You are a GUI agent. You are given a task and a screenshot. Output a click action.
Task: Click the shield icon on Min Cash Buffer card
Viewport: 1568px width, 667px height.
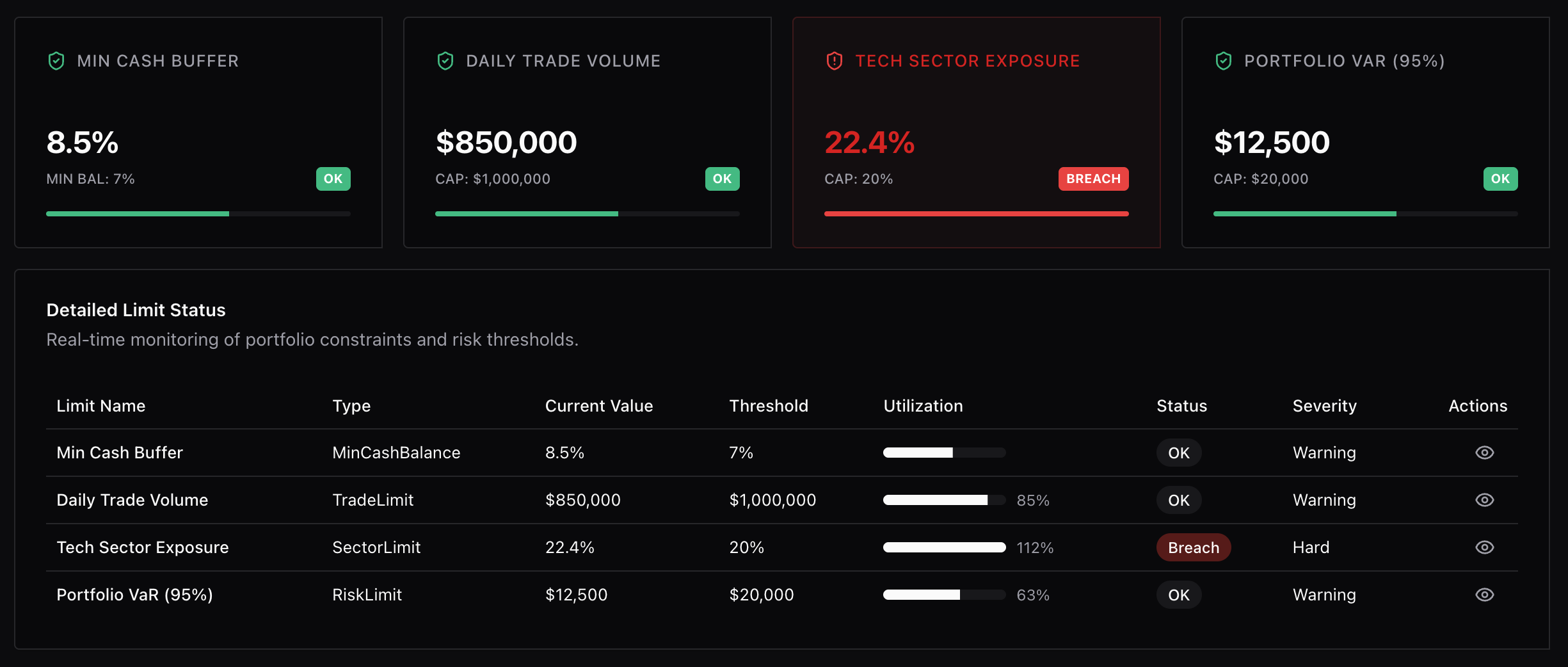tap(56, 61)
